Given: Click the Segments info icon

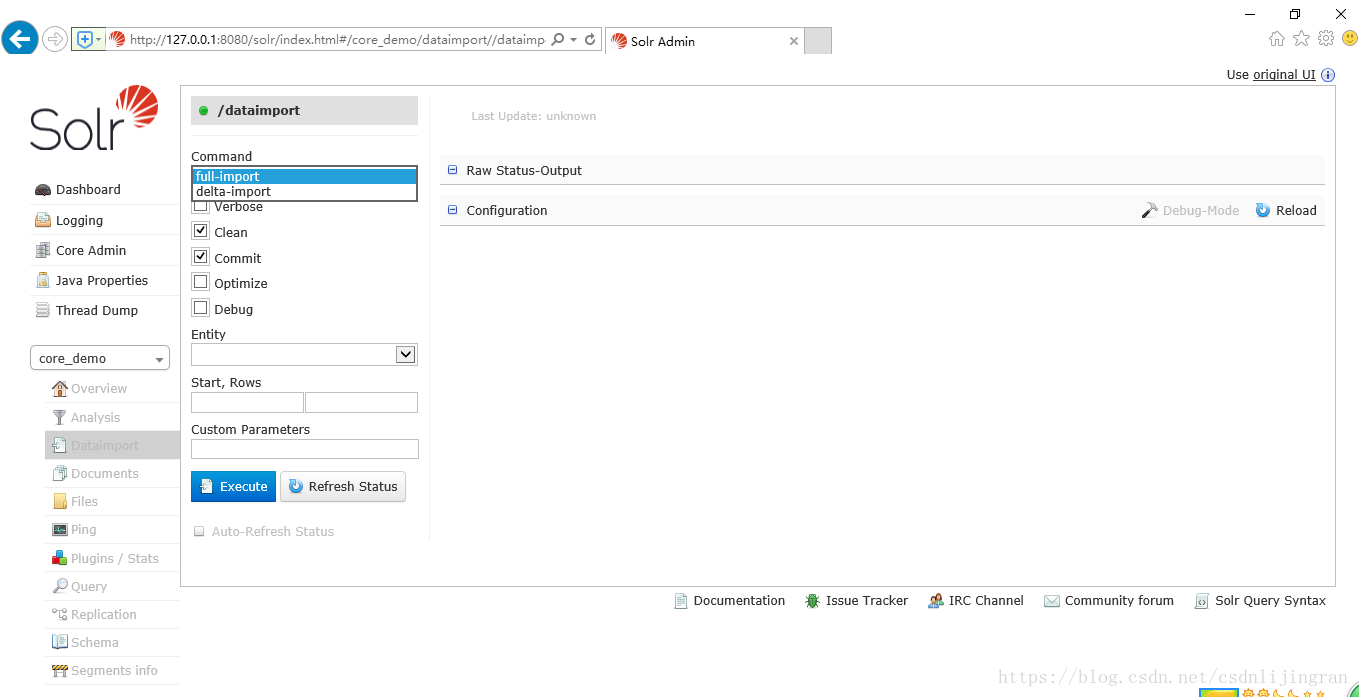Looking at the screenshot, I should pos(60,670).
